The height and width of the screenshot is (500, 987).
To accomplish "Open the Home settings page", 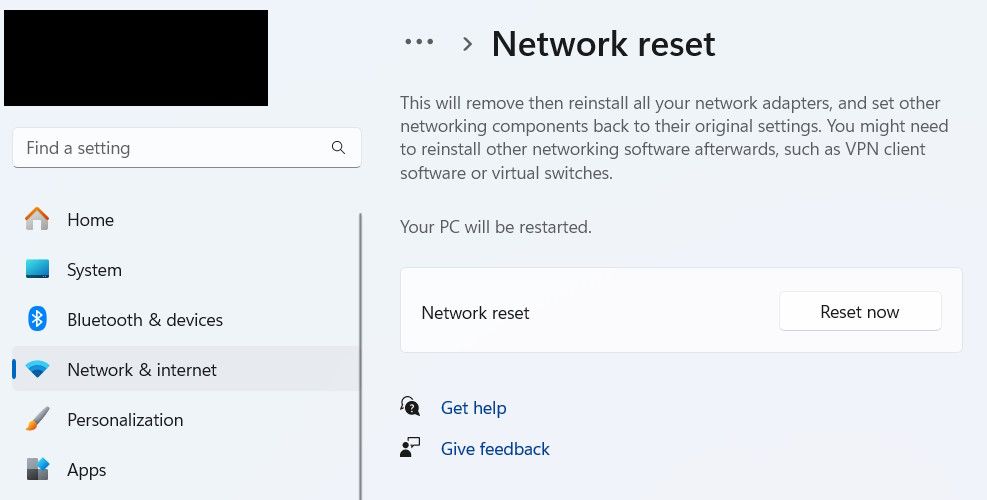I will pyautogui.click(x=186, y=220).
